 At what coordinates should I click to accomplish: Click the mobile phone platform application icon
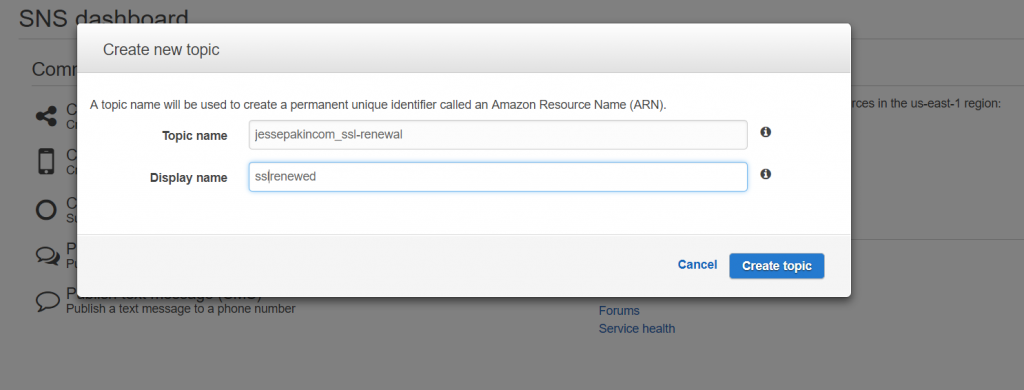[x=46, y=161]
